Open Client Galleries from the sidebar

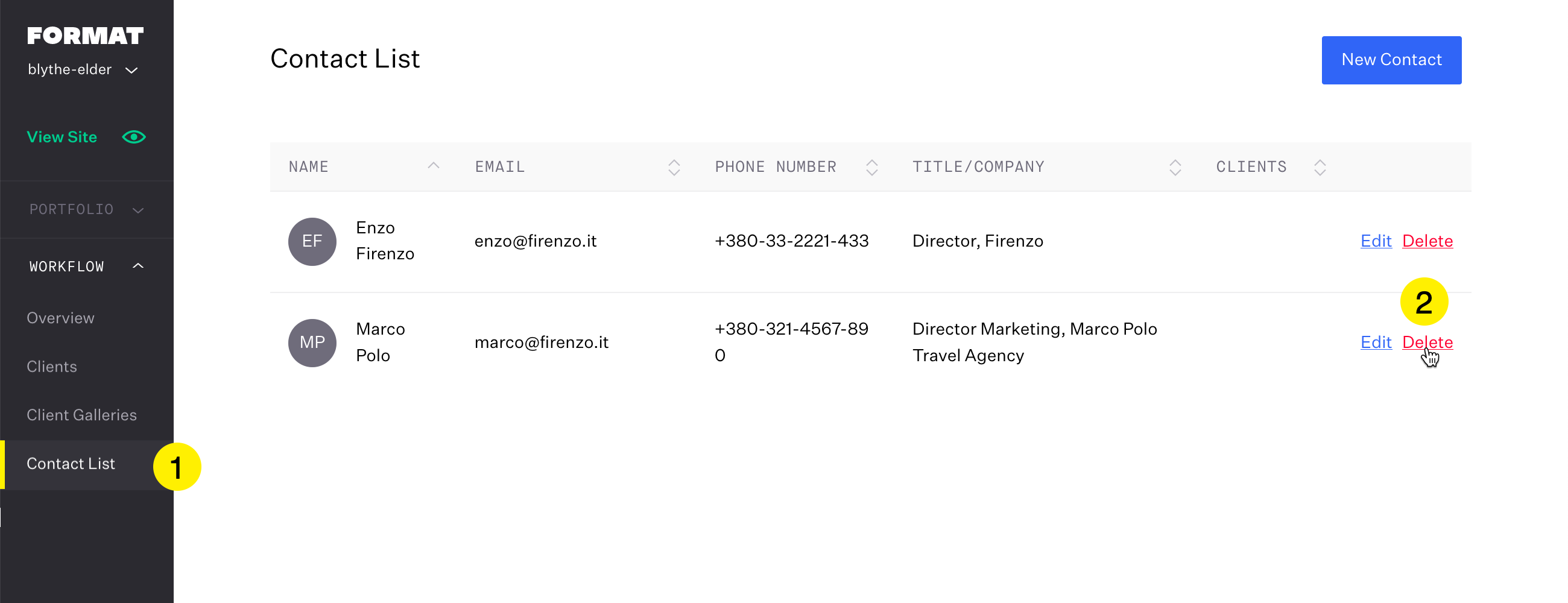[81, 414]
